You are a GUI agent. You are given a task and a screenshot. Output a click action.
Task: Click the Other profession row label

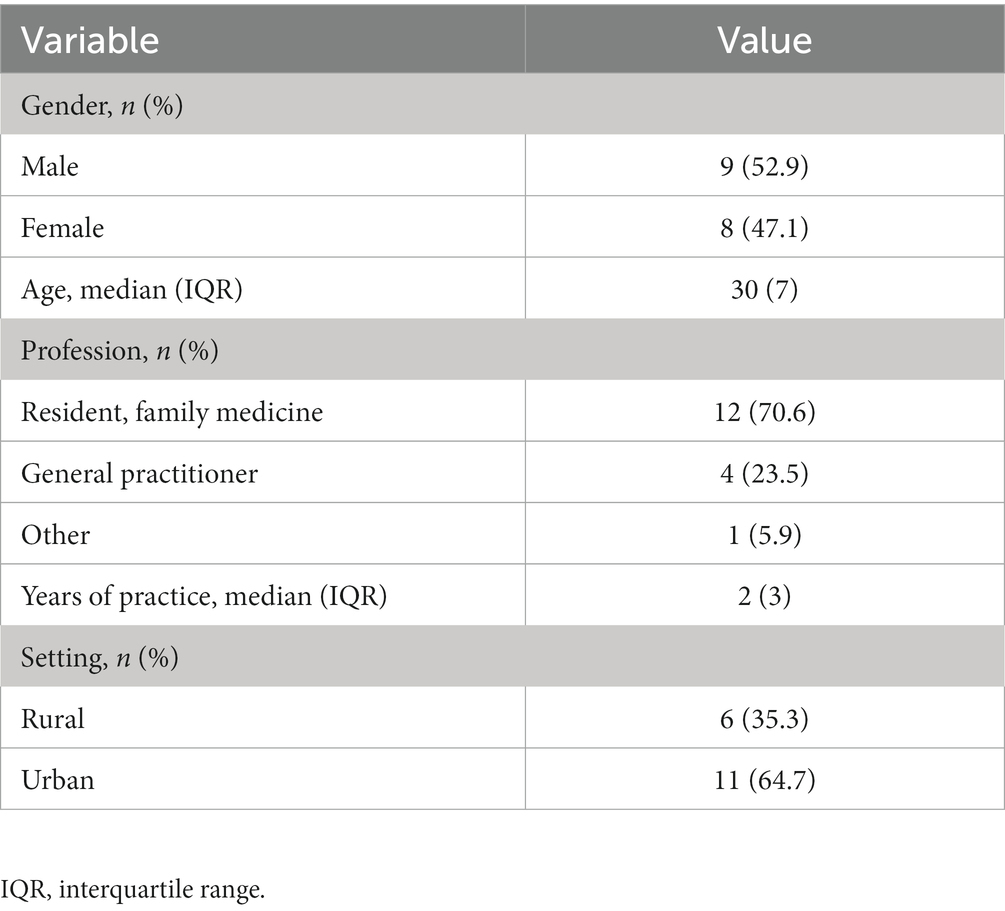tap(55, 535)
